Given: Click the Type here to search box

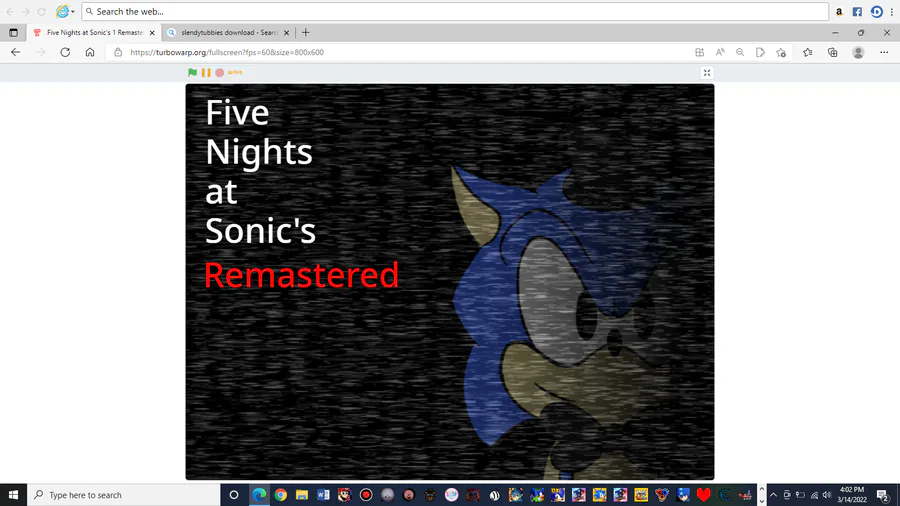Looking at the screenshot, I should (x=123, y=495).
